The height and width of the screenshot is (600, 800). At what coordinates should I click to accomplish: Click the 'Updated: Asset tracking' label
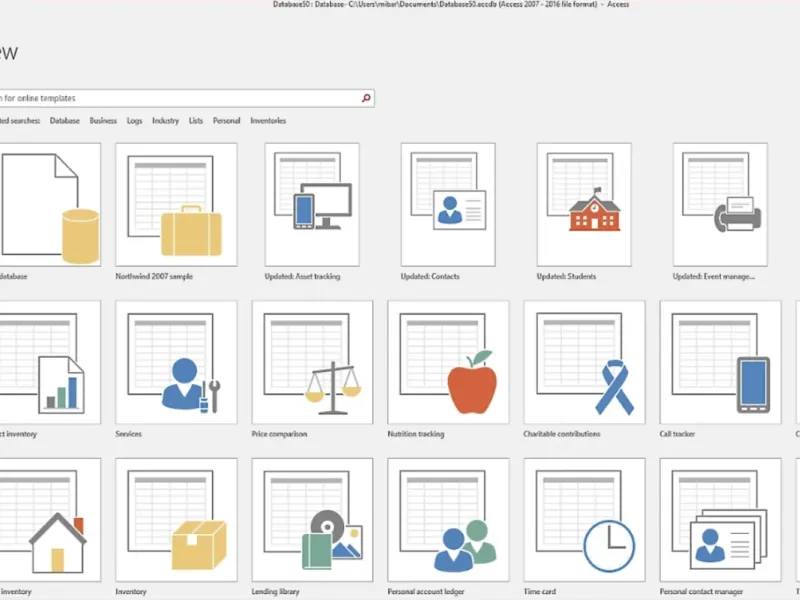[x=302, y=277]
